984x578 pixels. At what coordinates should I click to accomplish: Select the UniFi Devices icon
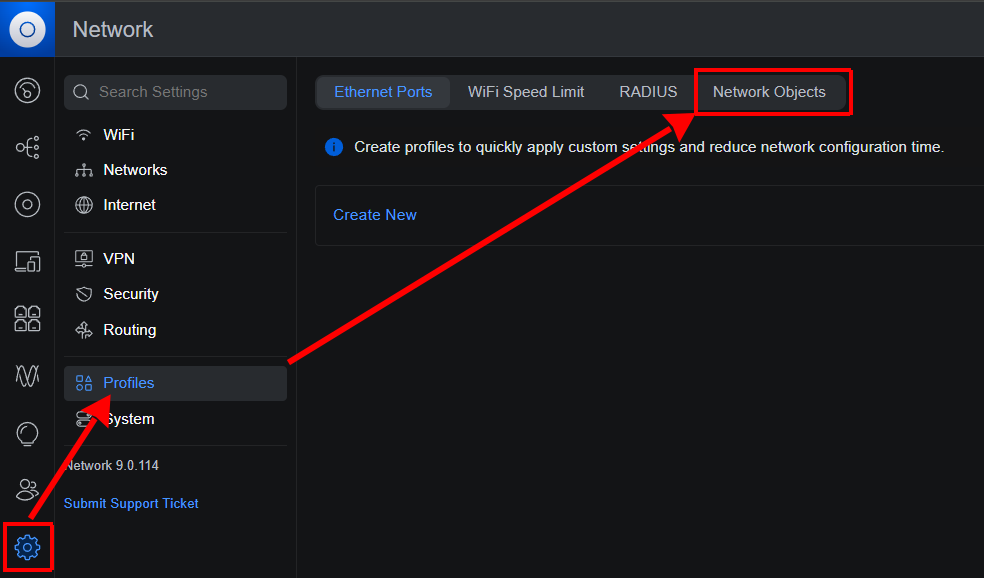pyautogui.click(x=27, y=204)
